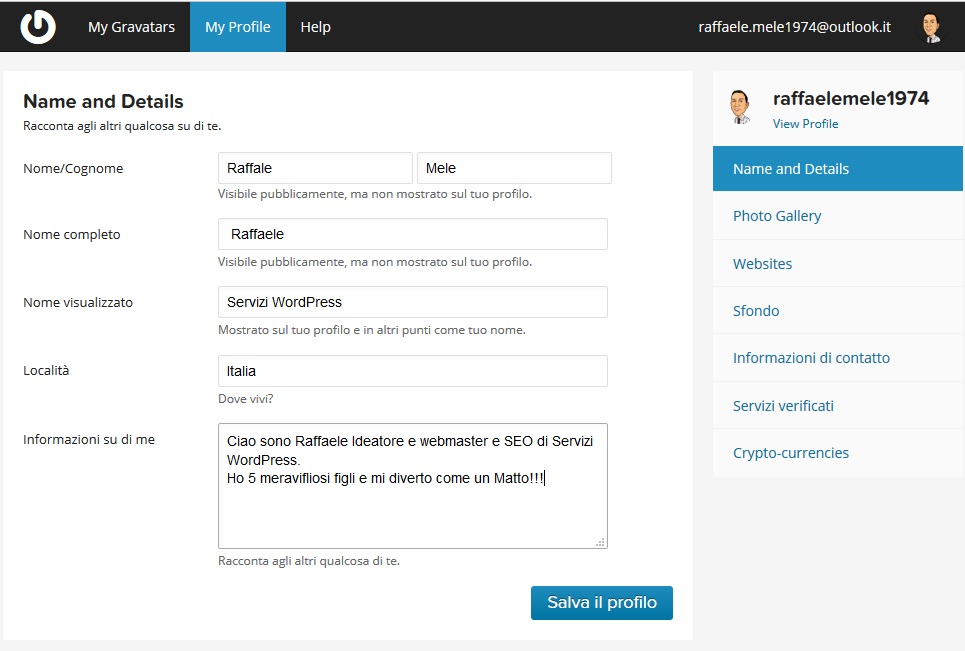Click the surname field containing Mele

(x=514, y=169)
